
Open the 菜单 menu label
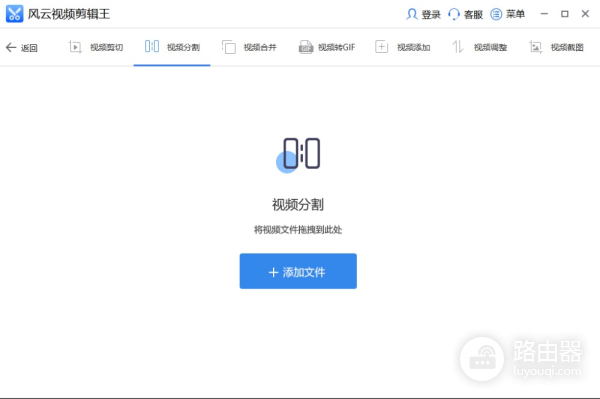coord(515,15)
